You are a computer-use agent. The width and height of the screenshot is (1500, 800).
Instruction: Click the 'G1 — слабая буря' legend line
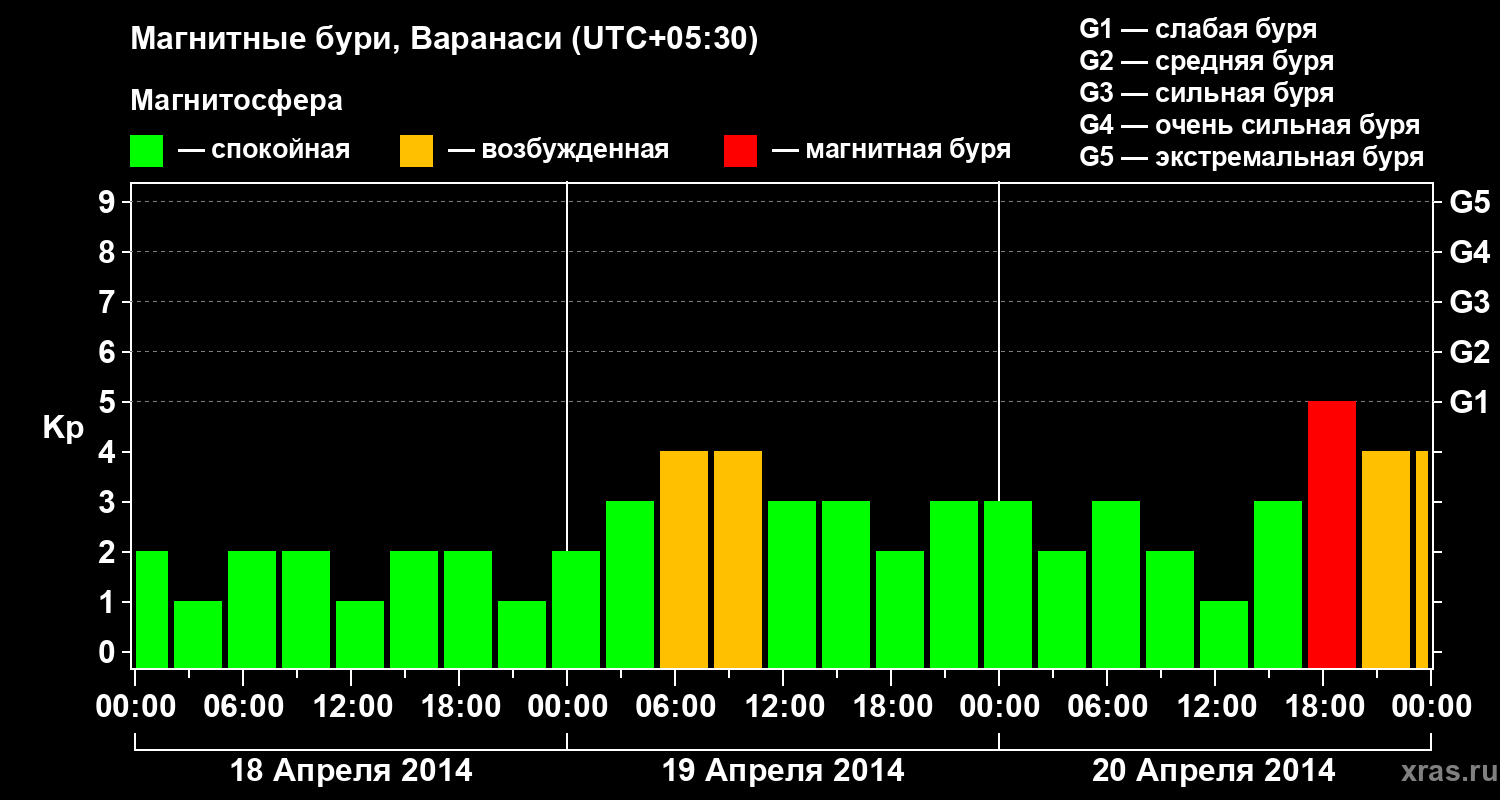pos(1198,28)
